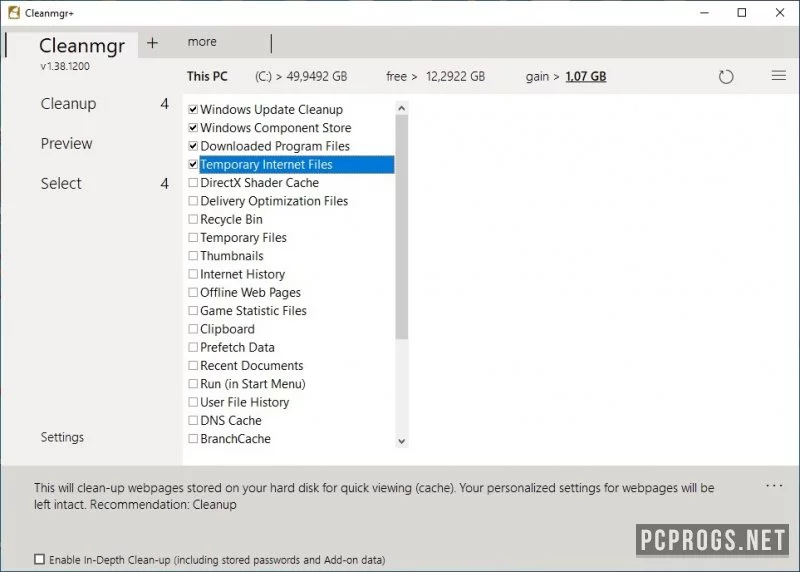Check Game Statistic Files checkbox
Image resolution: width=800 pixels, height=572 pixels.
pos(193,311)
